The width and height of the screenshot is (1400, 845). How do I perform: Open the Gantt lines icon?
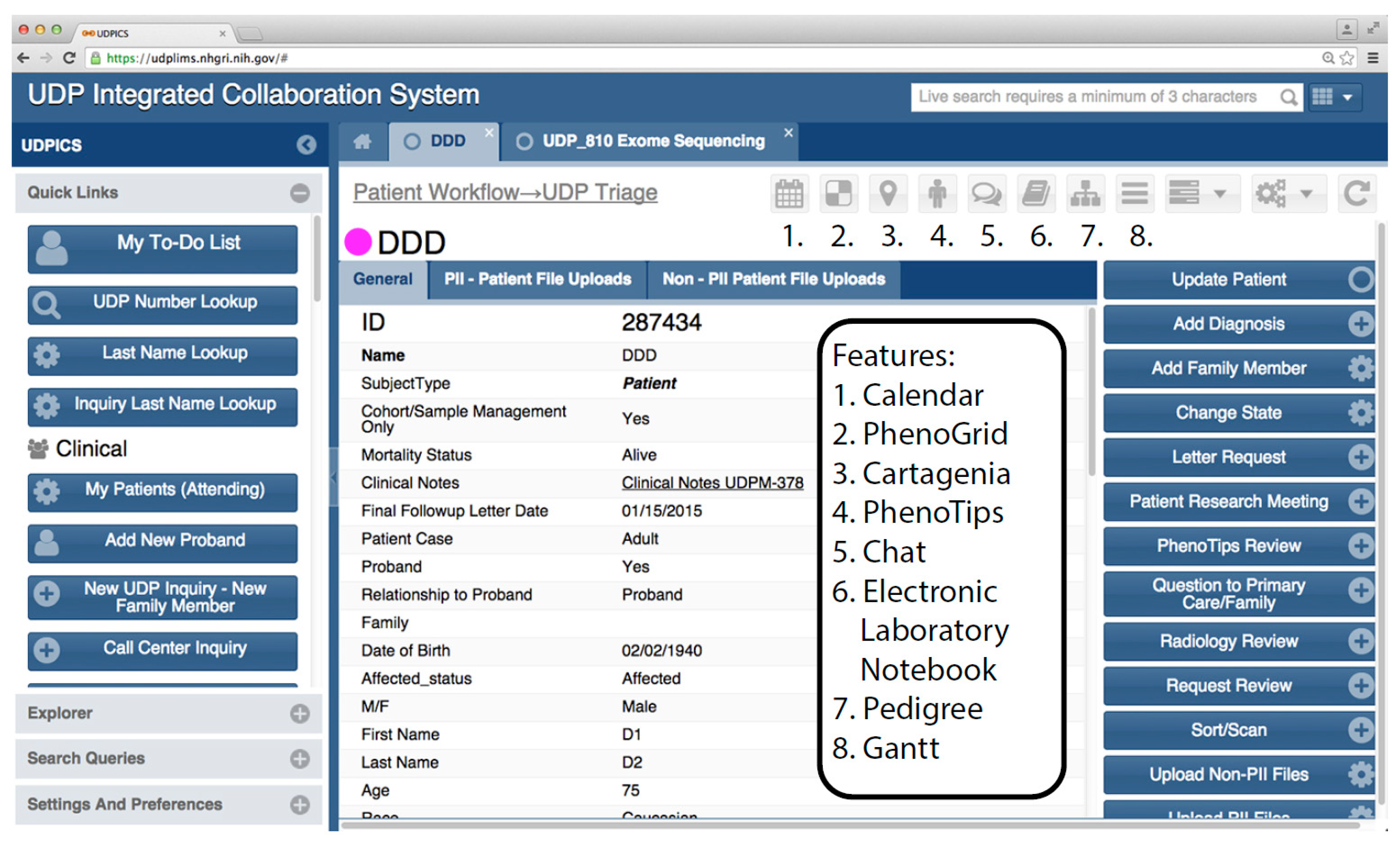[x=1135, y=194]
